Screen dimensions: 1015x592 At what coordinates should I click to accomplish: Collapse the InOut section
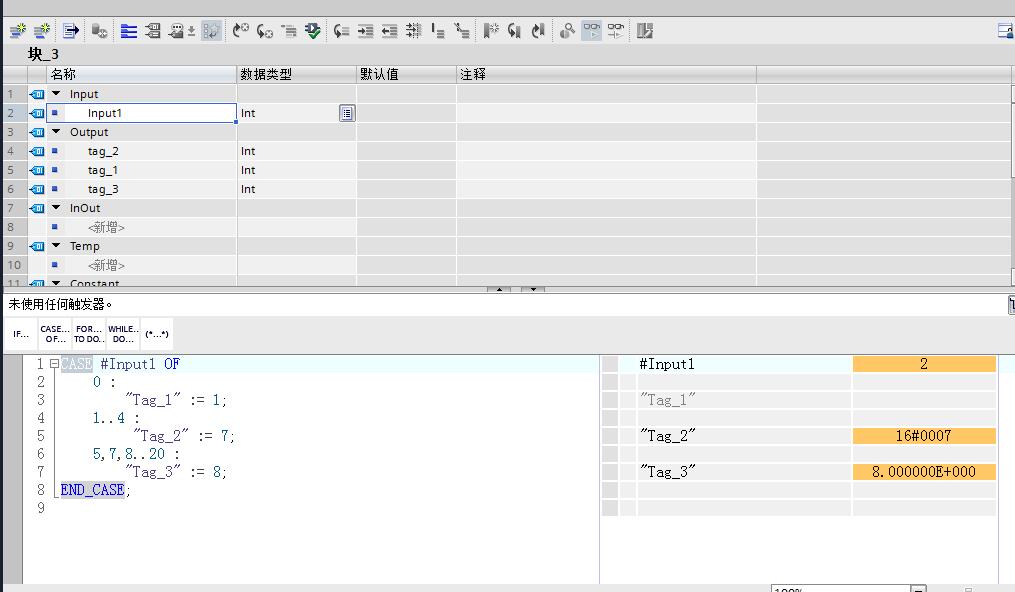click(56, 208)
